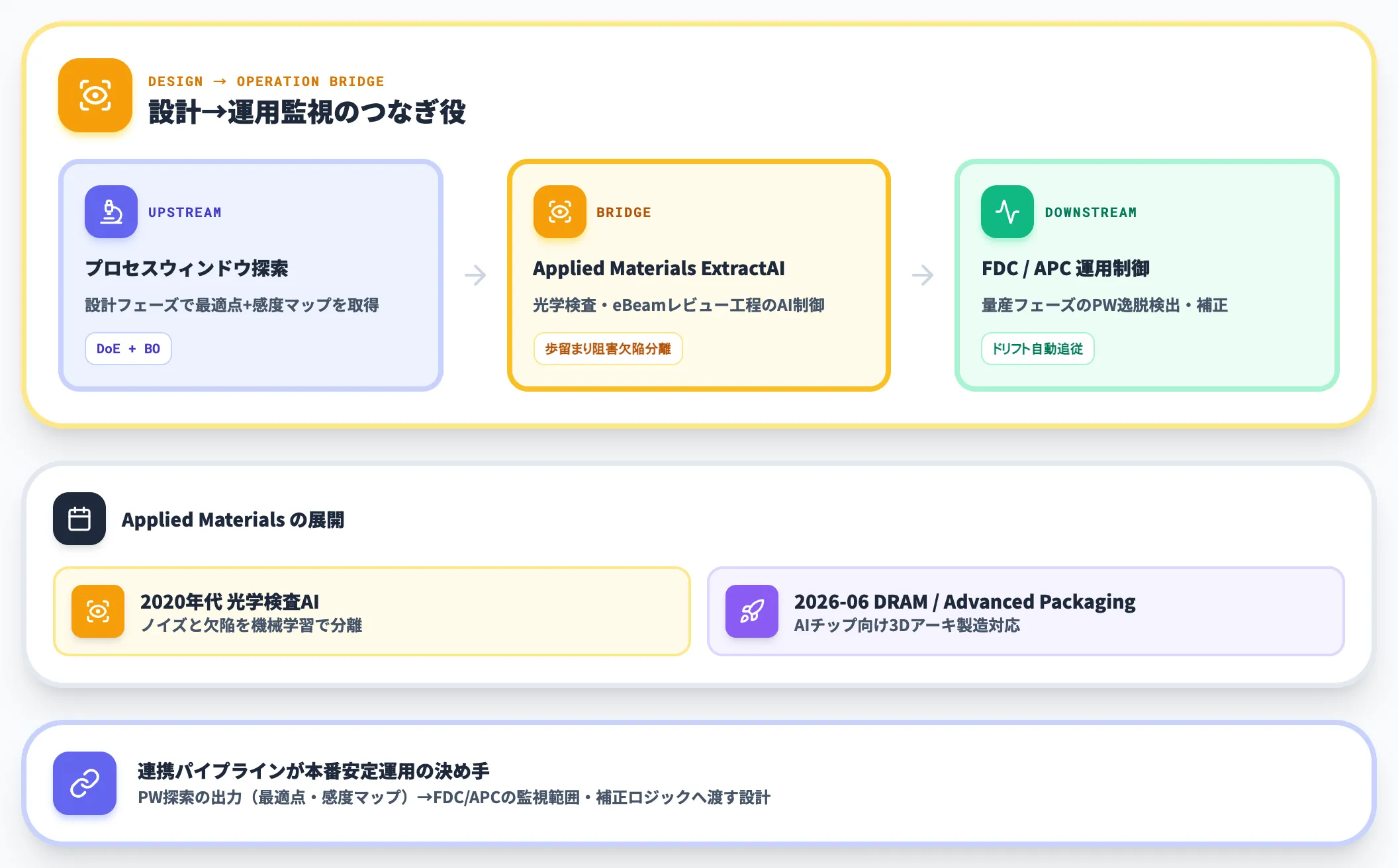The image size is (1398, 868).
Task: Click the blue chain-link icon in the bottom card
Action: (x=85, y=783)
